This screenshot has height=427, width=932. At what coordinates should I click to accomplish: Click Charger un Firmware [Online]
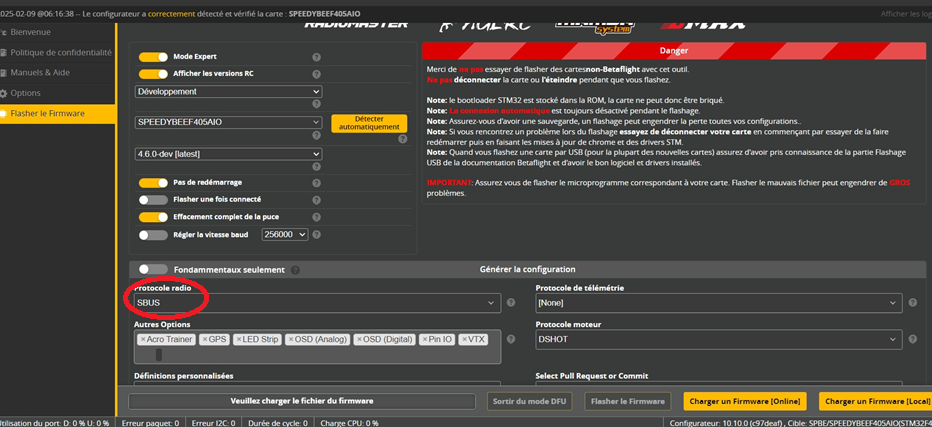pyautogui.click(x=744, y=401)
